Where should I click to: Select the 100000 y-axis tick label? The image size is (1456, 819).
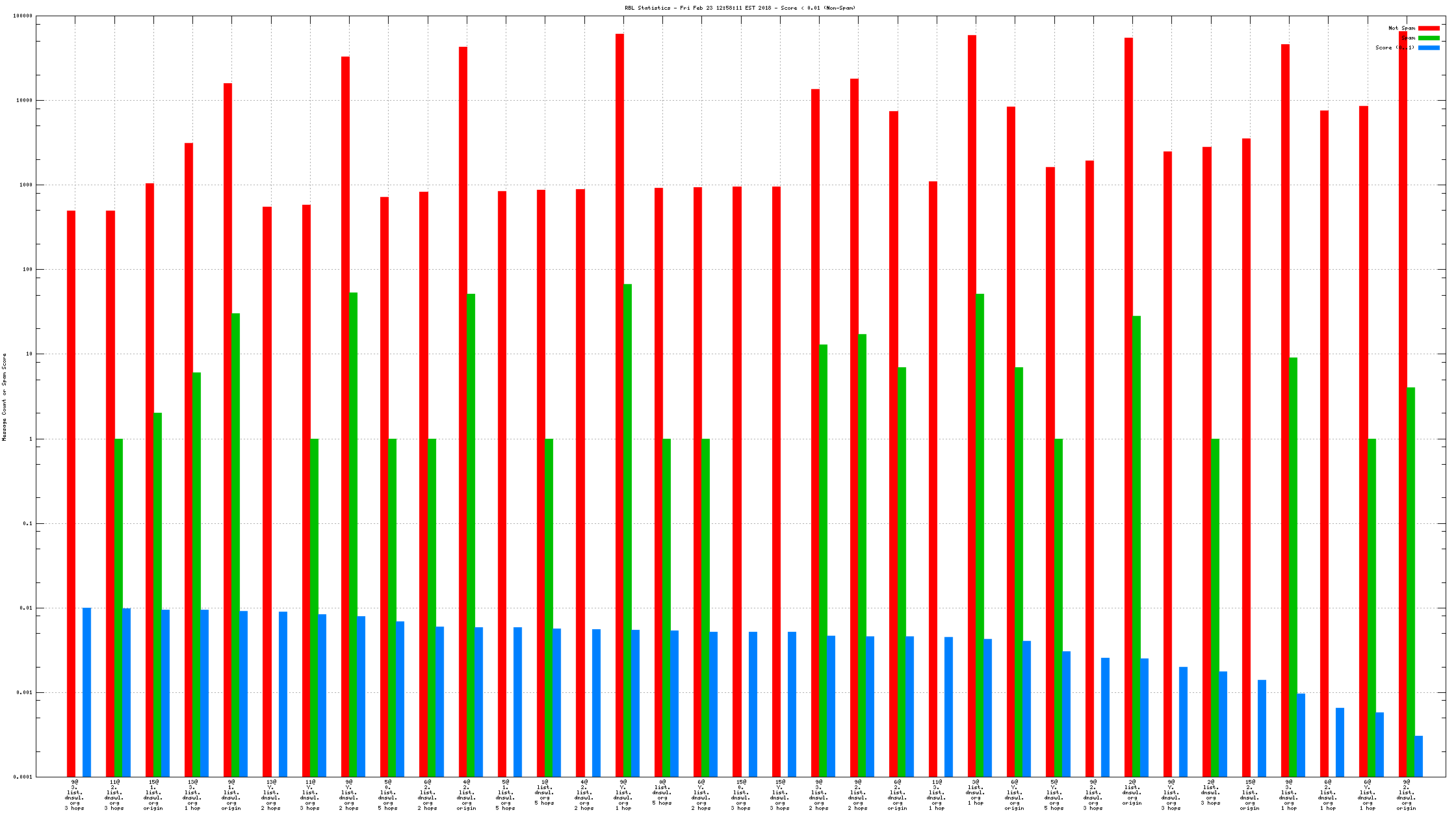tap(23, 16)
